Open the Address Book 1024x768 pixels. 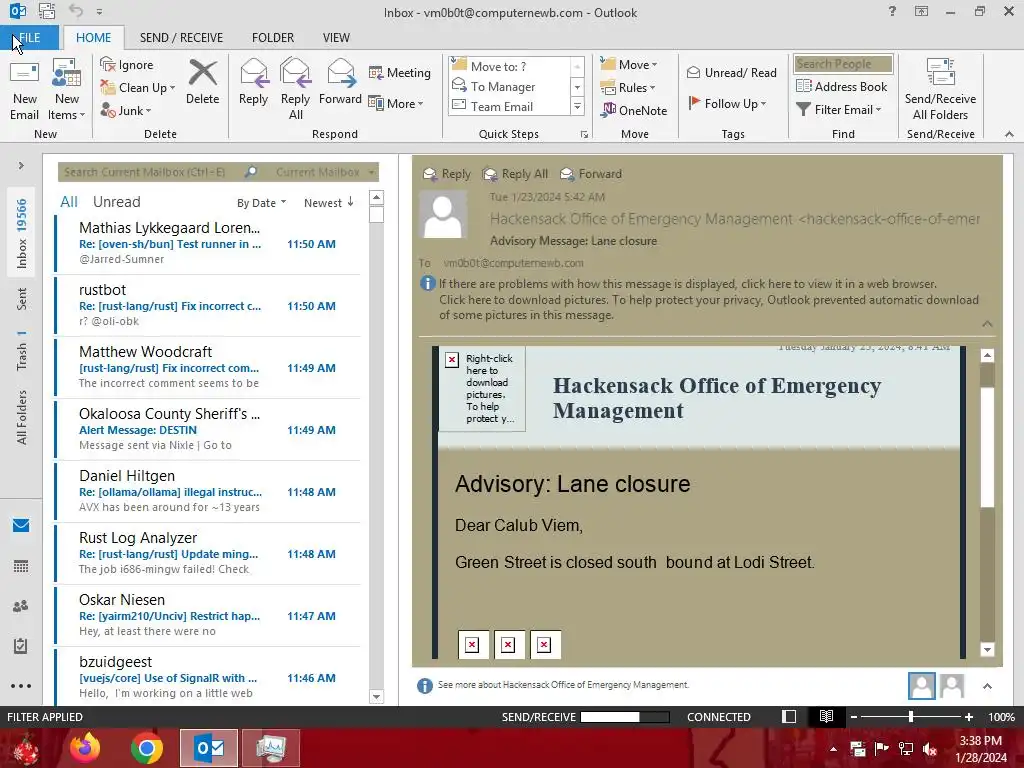(x=842, y=86)
